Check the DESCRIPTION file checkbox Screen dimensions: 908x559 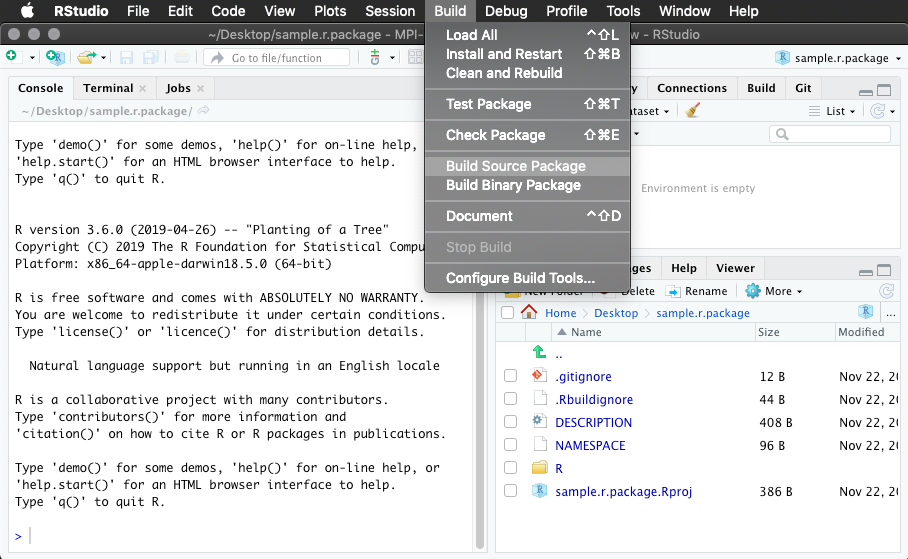coord(510,422)
